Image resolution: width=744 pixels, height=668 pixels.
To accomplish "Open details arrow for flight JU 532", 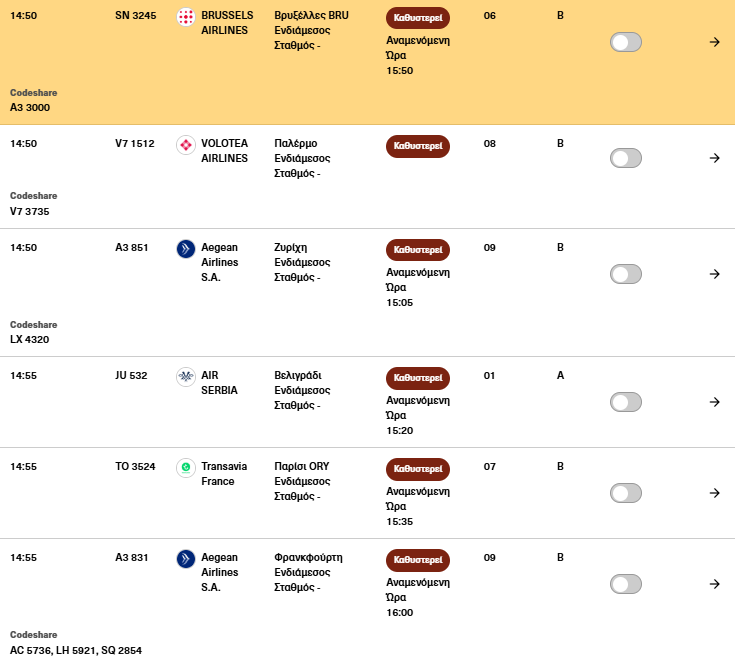I will (x=715, y=402).
